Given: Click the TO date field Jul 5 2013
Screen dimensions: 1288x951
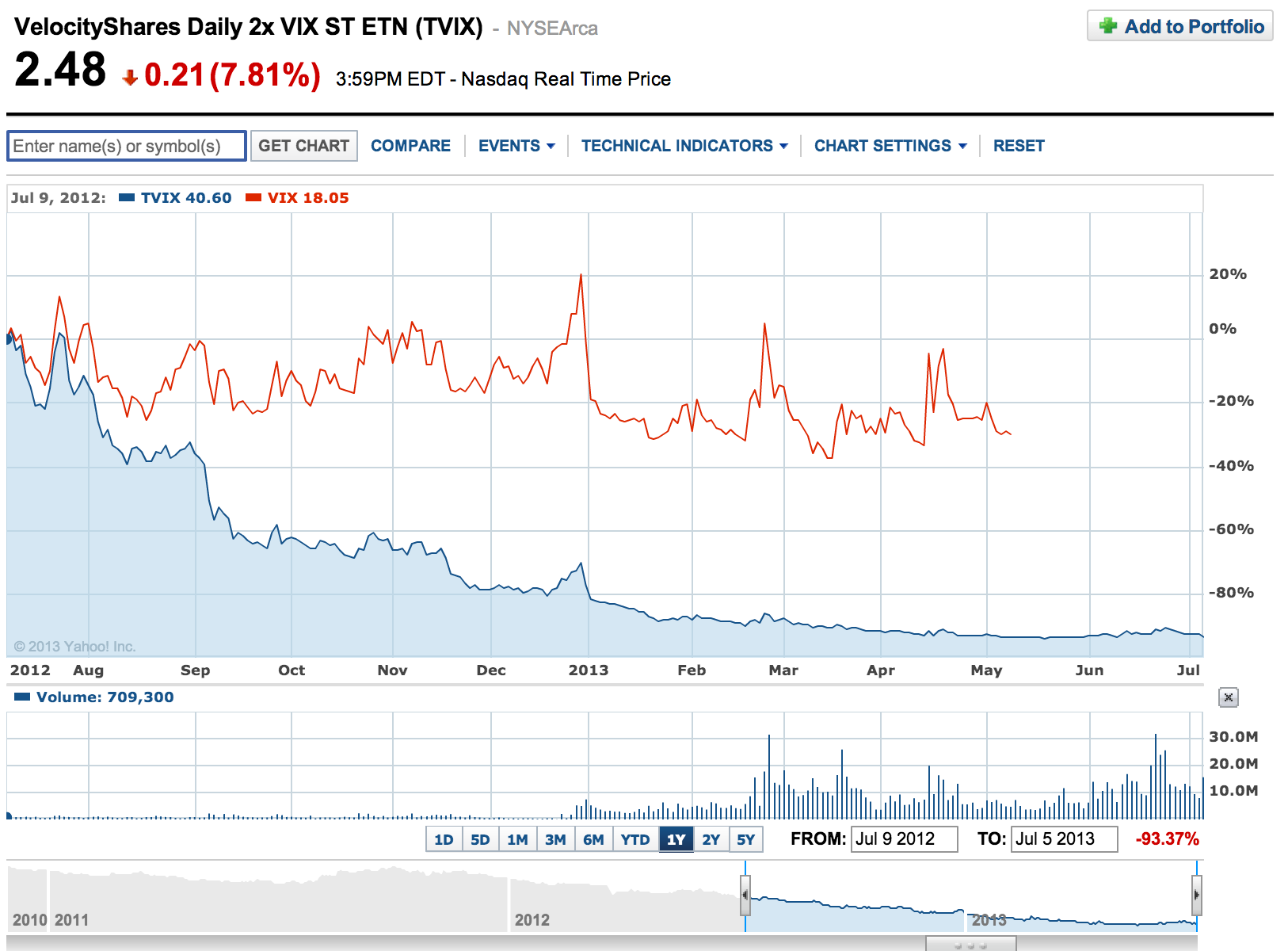Looking at the screenshot, I should coord(1065,839).
